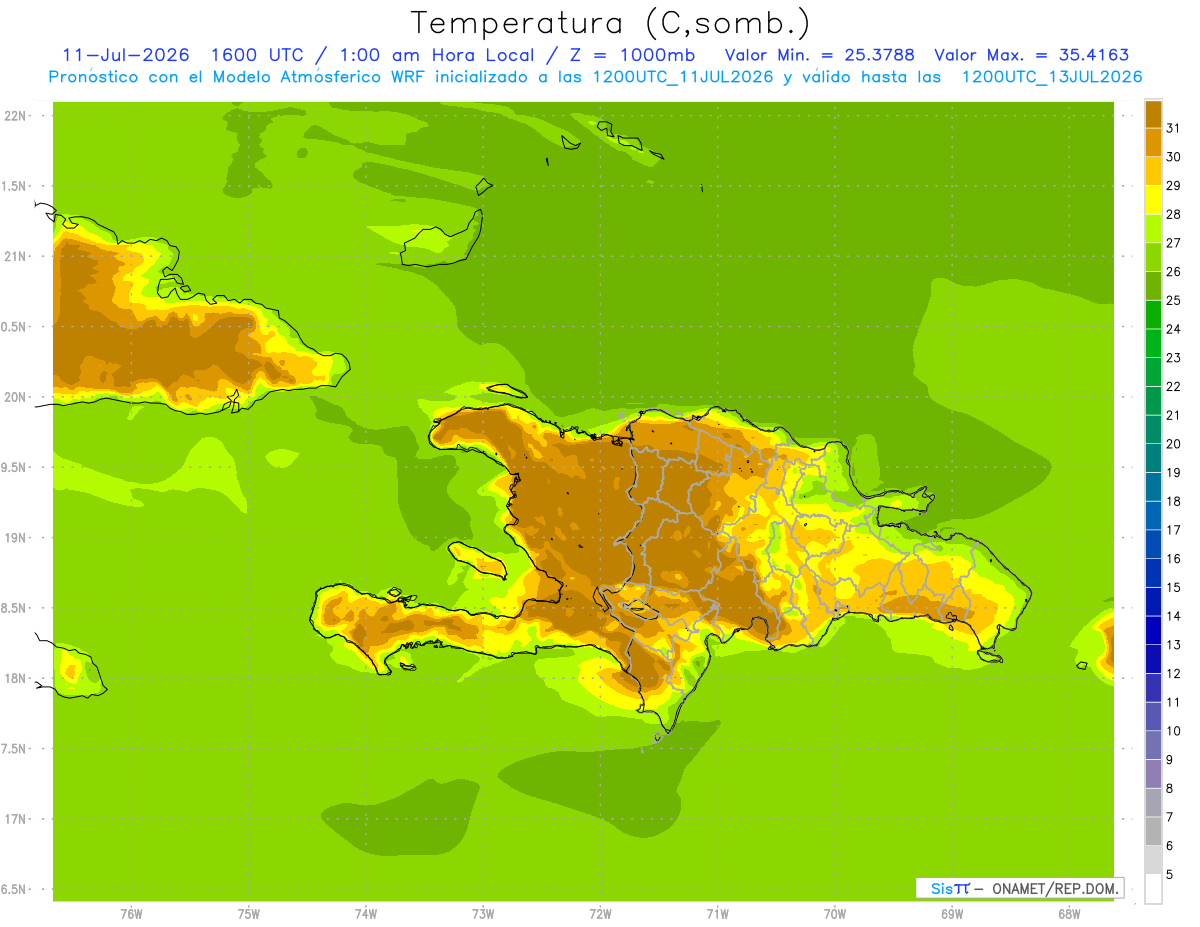Screen dimensions: 1200x927
Task: Click the '75W' longitude axis label
Action: tap(249, 914)
